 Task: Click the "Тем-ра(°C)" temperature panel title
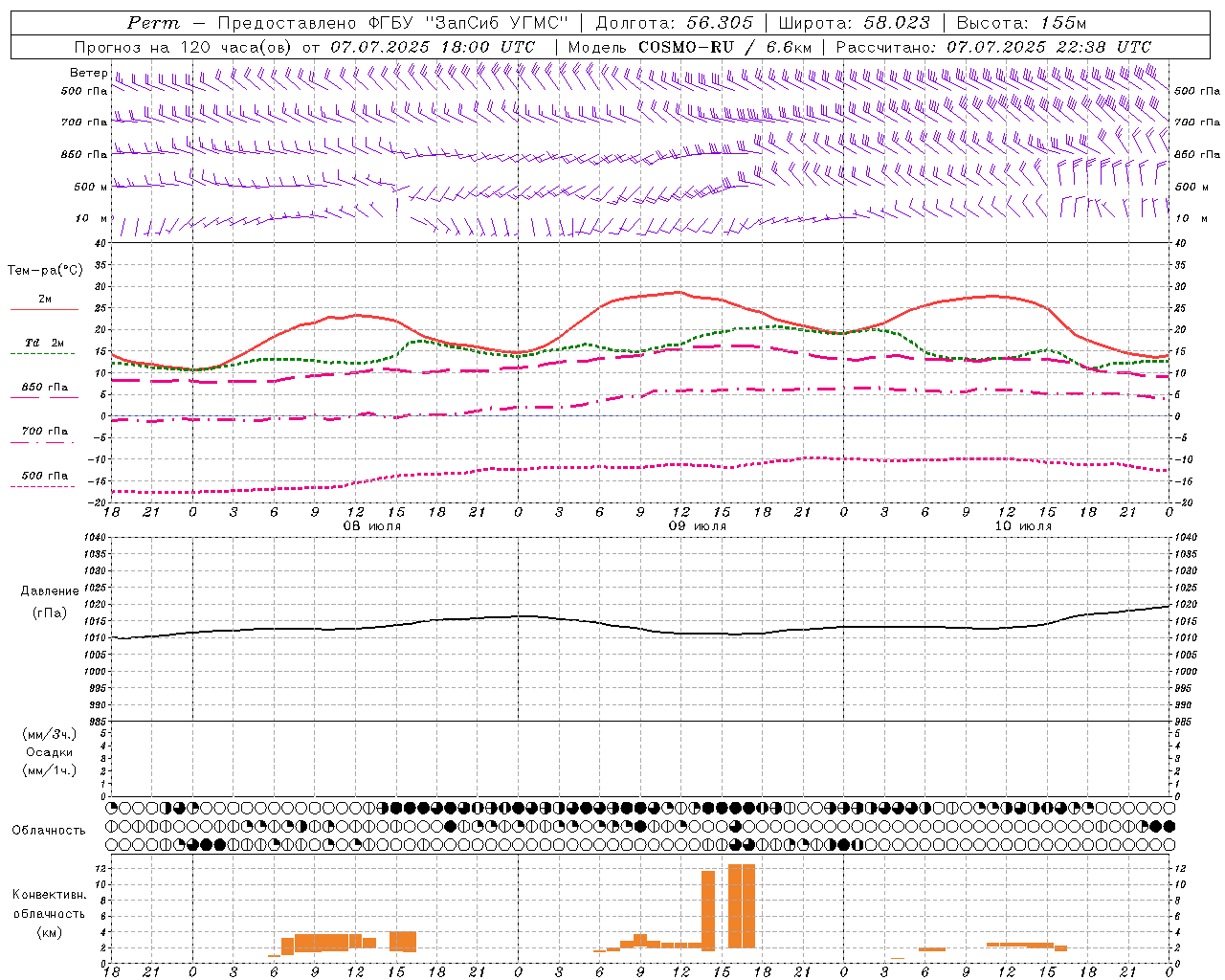(45, 271)
